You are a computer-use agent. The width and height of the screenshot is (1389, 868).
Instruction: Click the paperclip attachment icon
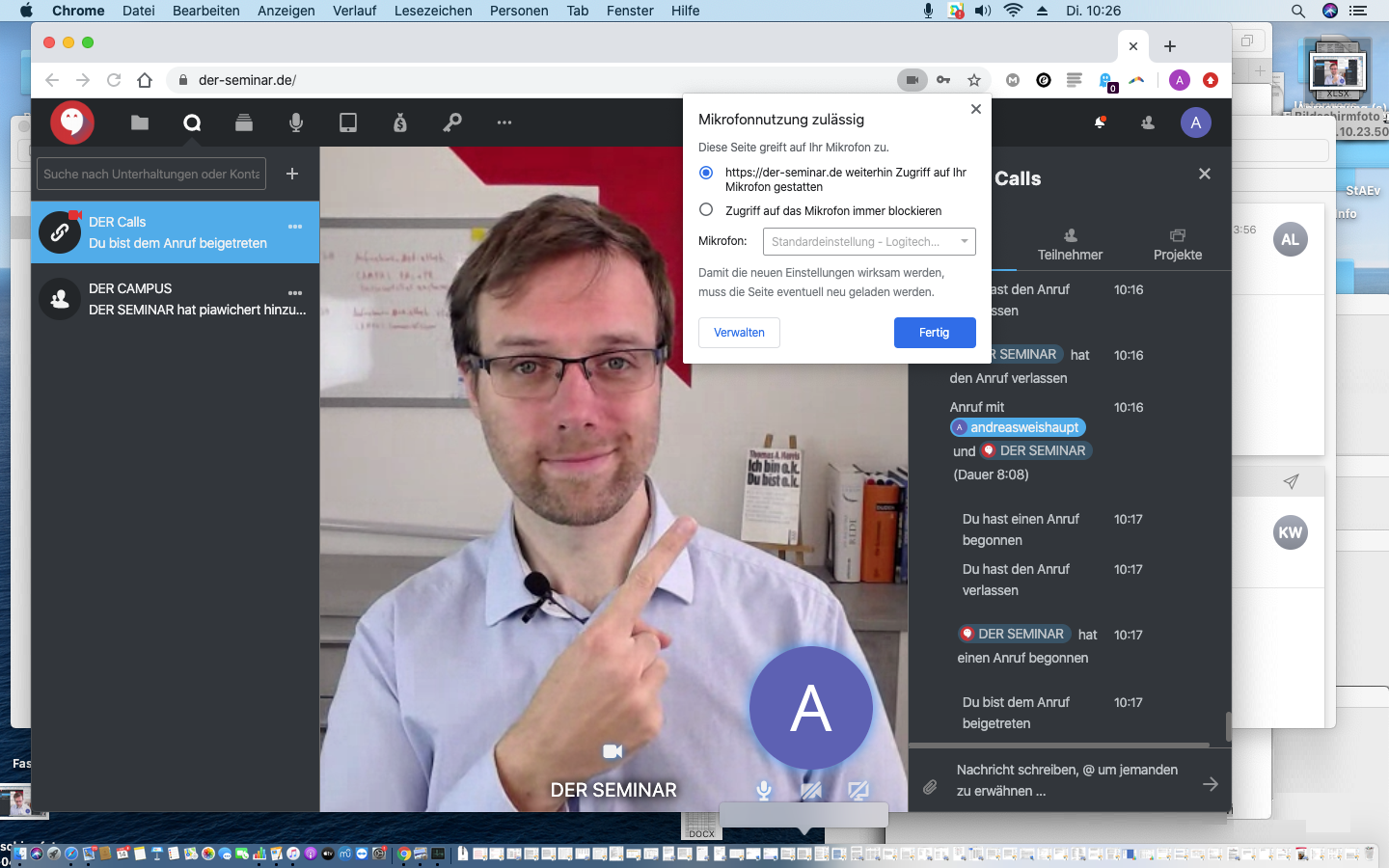coord(930,787)
